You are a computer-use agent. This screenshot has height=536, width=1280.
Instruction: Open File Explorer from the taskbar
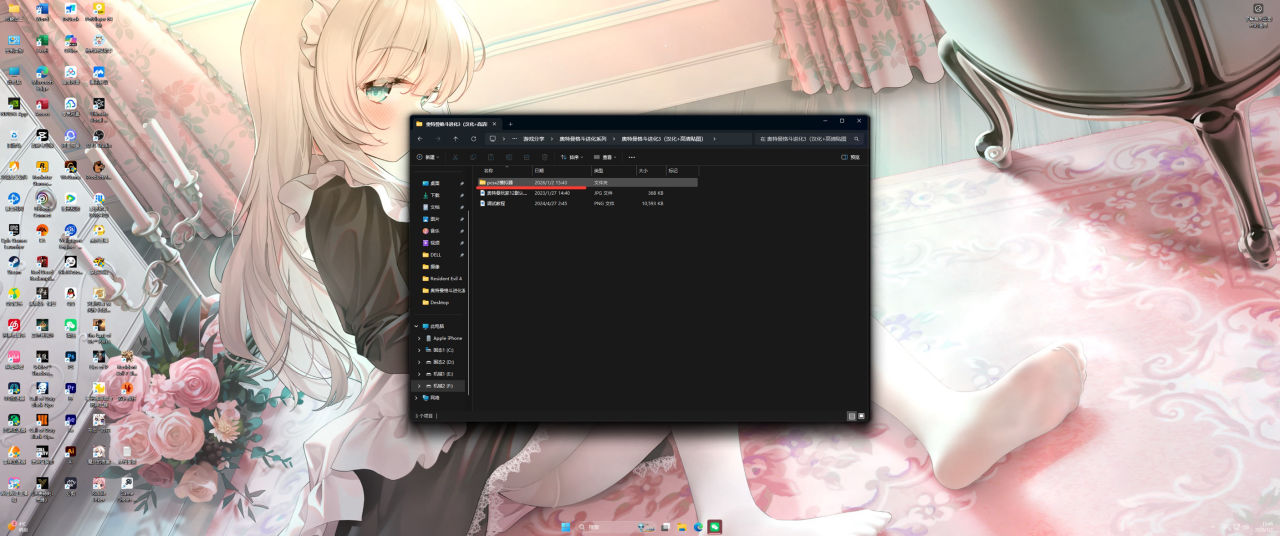pyautogui.click(x=682, y=526)
